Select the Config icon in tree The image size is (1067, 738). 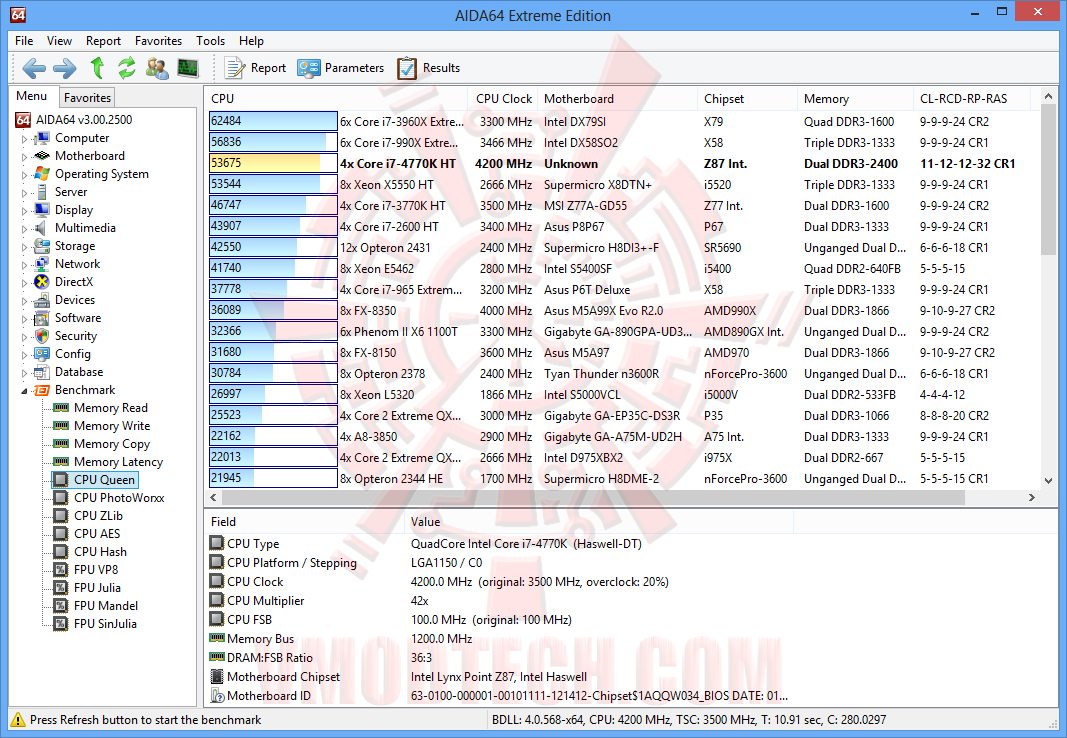click(x=42, y=354)
